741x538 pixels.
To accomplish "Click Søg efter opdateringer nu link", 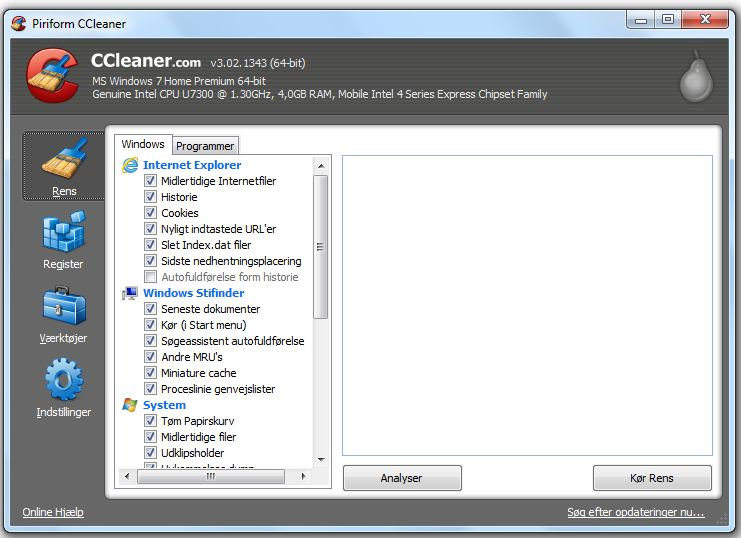I will pos(636,512).
